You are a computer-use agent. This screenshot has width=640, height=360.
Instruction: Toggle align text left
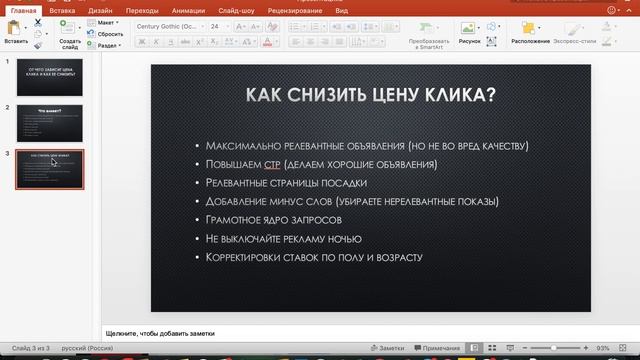(x=295, y=42)
